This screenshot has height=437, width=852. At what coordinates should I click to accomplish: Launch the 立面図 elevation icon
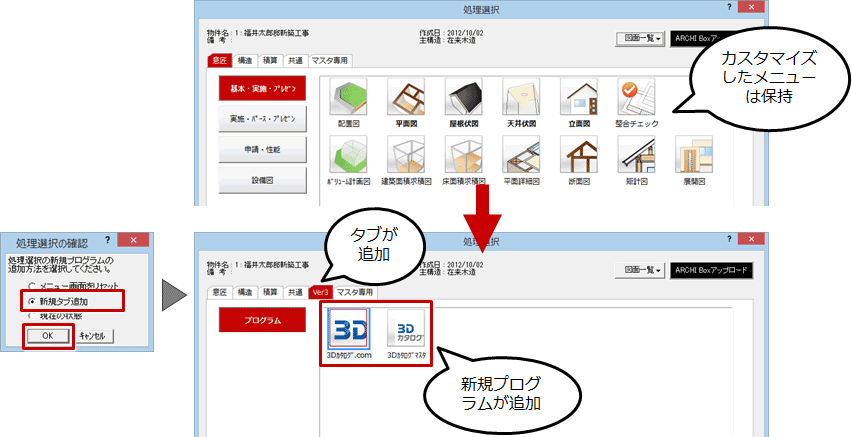point(578,99)
